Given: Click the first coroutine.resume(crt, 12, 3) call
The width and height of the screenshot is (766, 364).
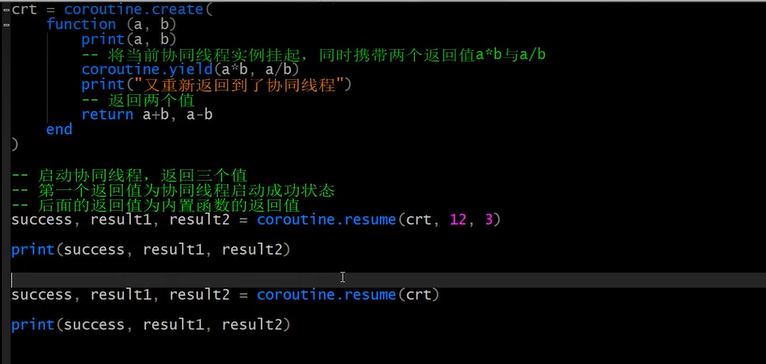Looking at the screenshot, I should tap(379, 220).
